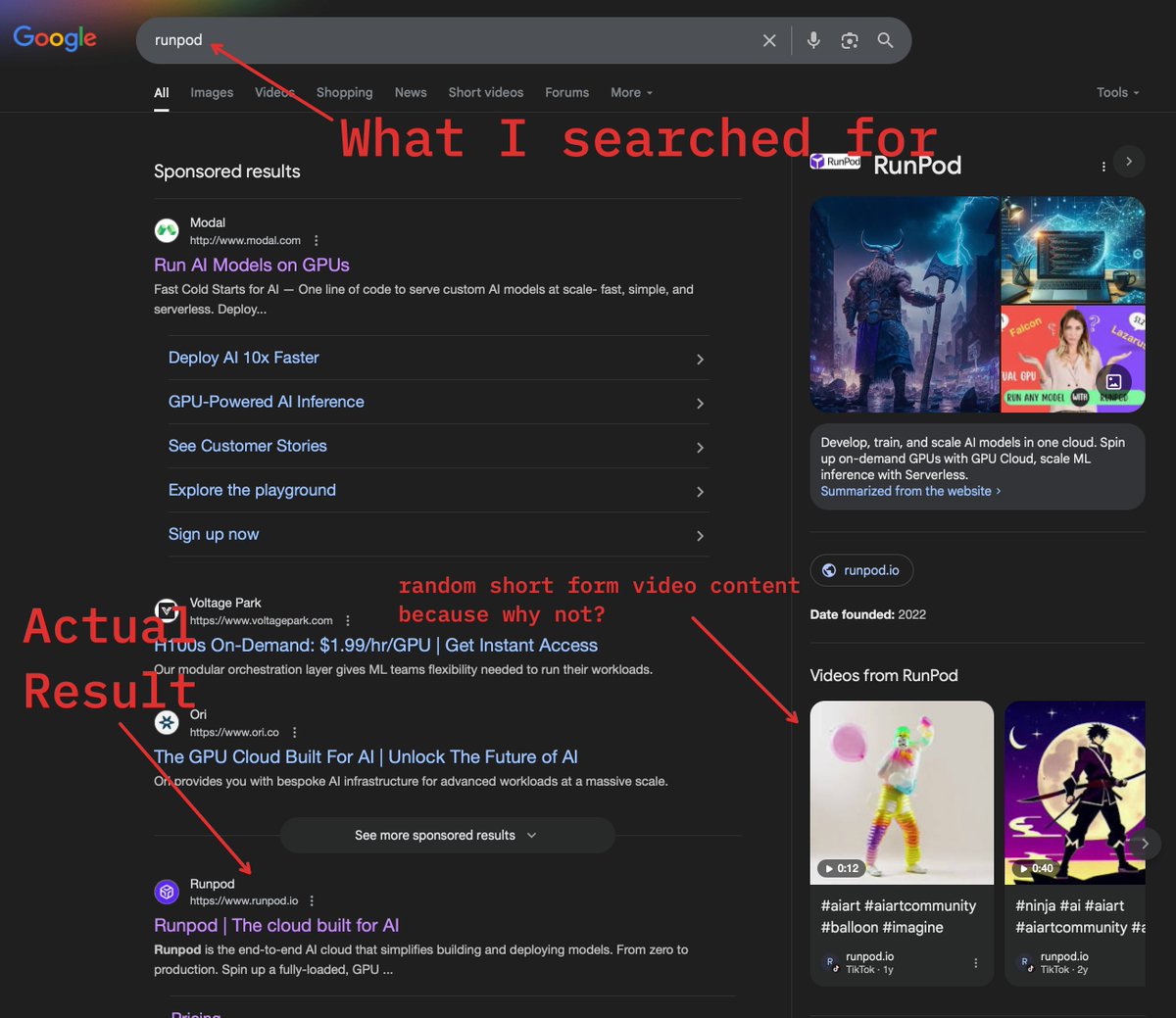Open the More search filters dropdown
This screenshot has width=1176, height=1018.
tap(631, 92)
